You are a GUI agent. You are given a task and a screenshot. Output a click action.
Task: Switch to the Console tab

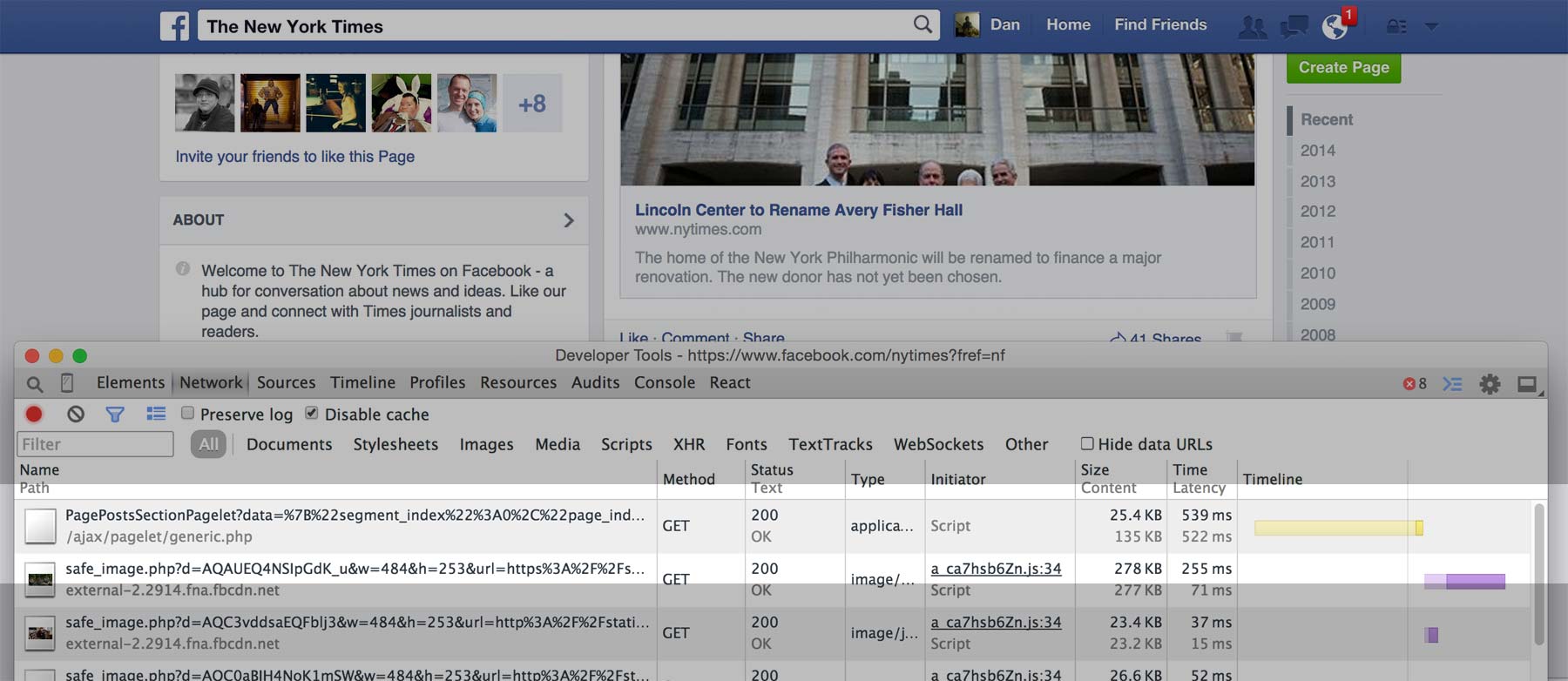[665, 382]
